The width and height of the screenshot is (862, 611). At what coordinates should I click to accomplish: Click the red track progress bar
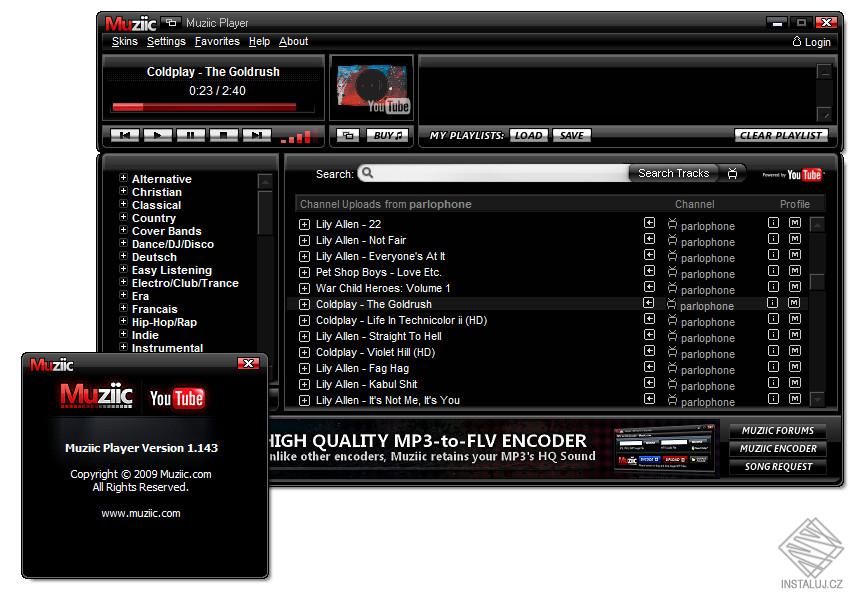205,107
